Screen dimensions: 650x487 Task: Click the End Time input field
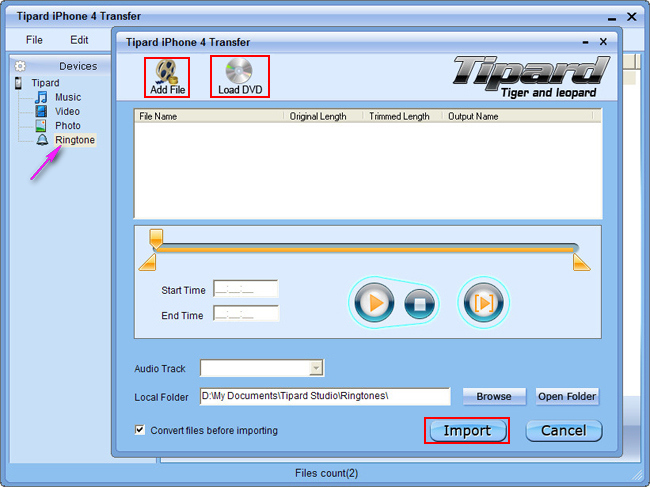click(x=246, y=314)
